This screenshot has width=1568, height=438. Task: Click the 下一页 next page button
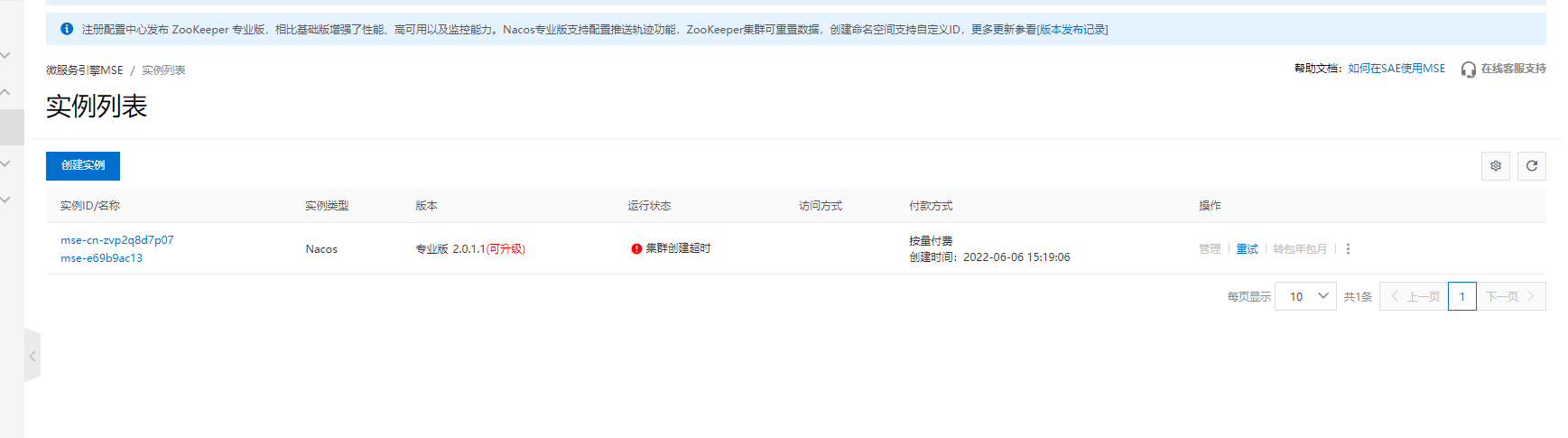tap(1511, 296)
